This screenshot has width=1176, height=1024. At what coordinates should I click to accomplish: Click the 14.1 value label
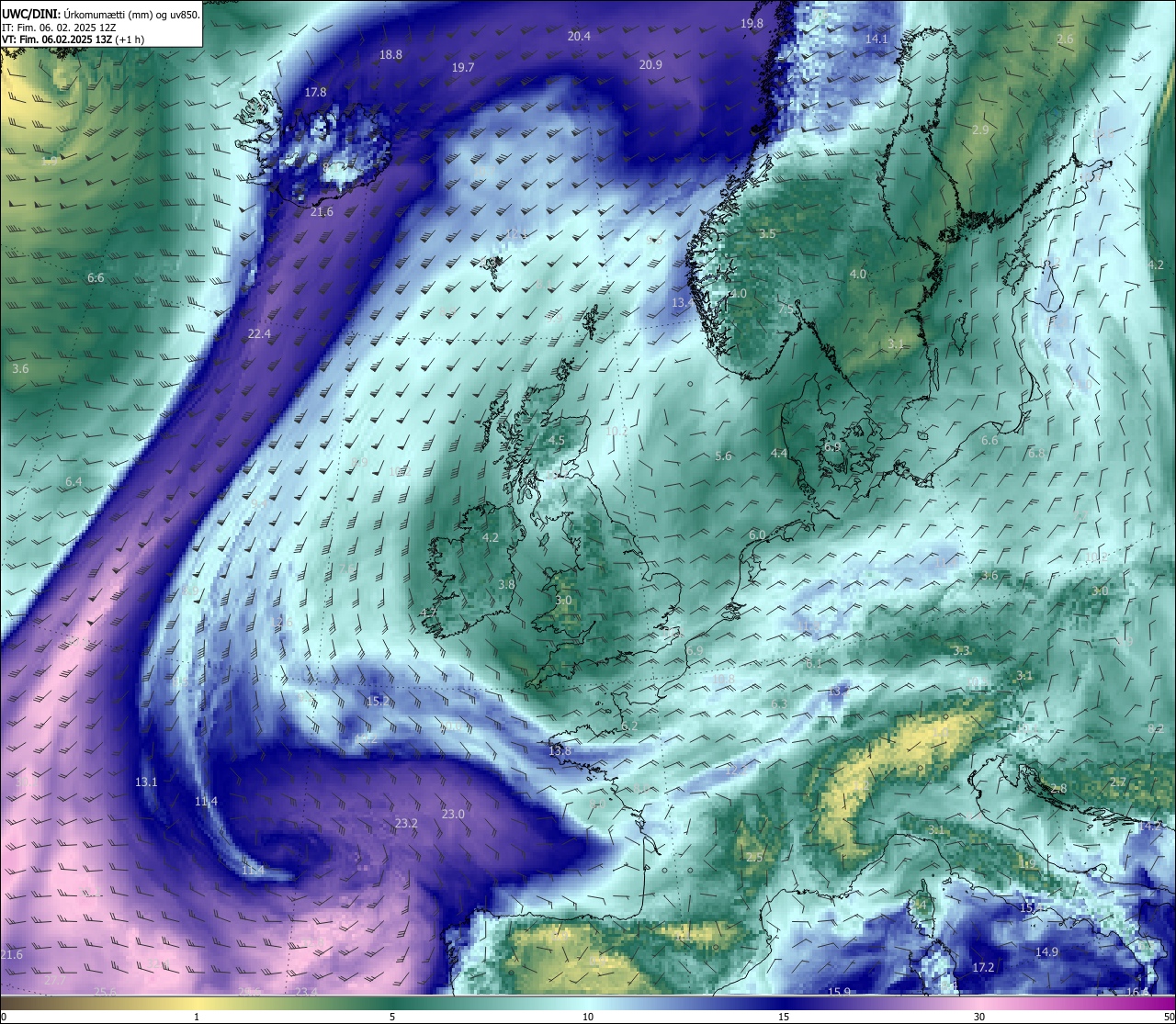(876, 39)
